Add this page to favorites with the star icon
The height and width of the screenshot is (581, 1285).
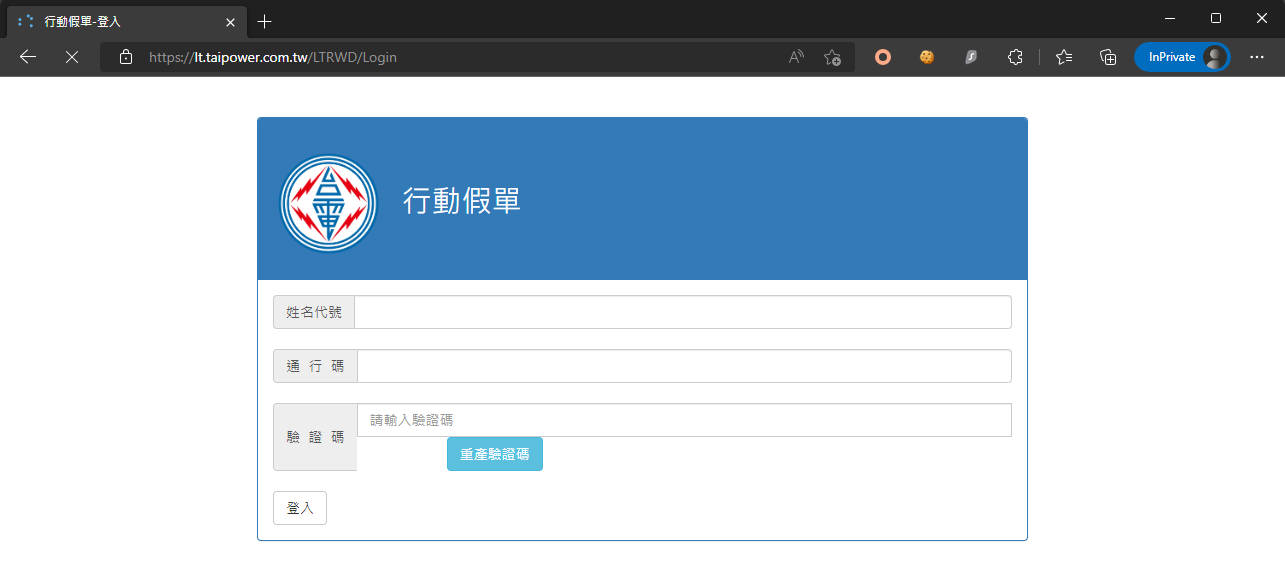[832, 57]
